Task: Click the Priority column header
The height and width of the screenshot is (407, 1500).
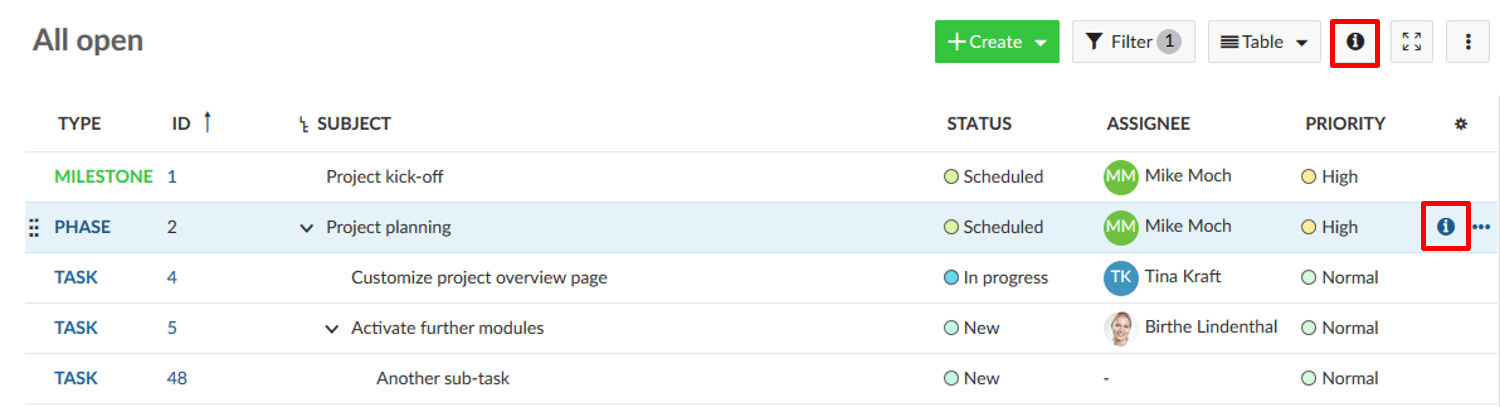Action: [1344, 124]
